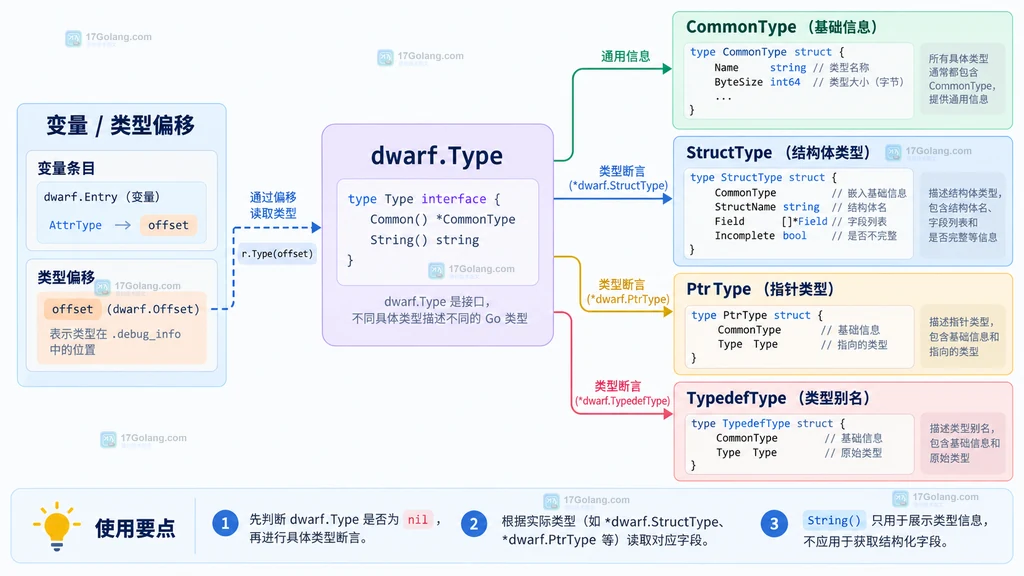Click the text 不应用于获取结构化字段。
The height and width of the screenshot is (576, 1024).
click(876, 541)
